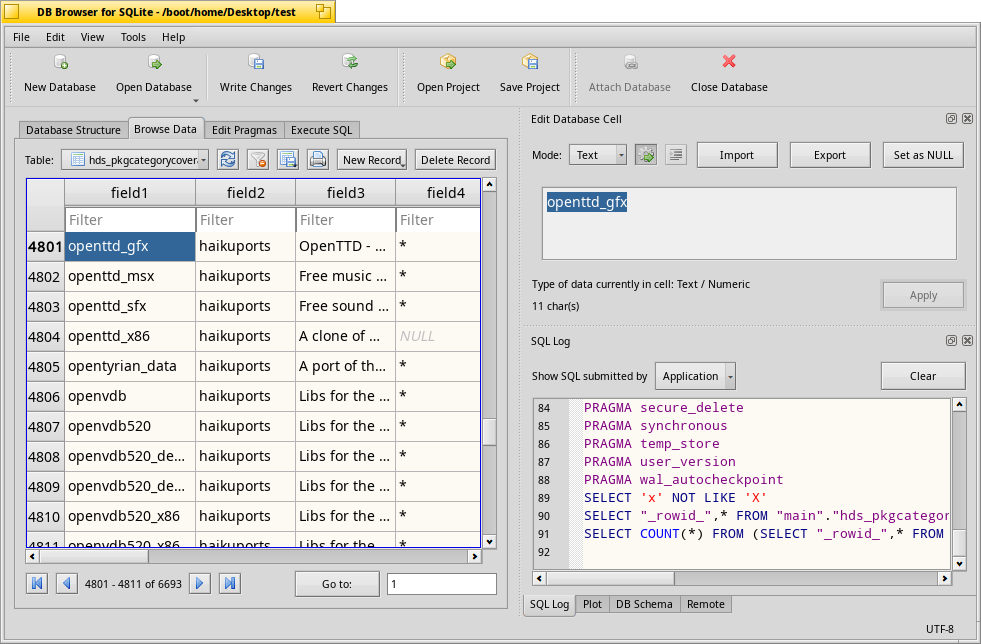This screenshot has height=644, width=981.
Task: Toggle auto-switch mode in the cell editor
Action: (646, 155)
